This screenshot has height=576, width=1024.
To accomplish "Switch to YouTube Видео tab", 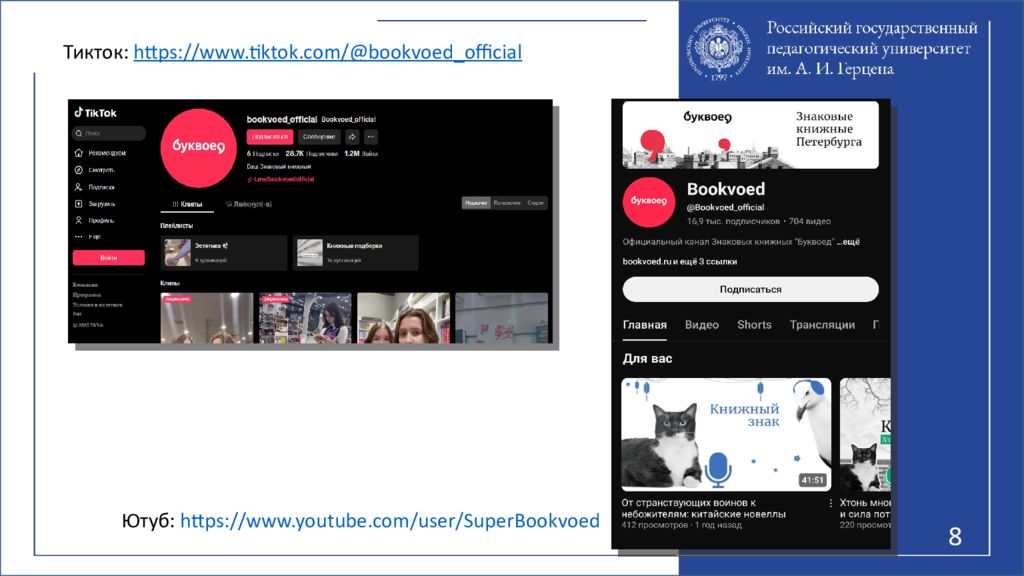I will [x=702, y=325].
